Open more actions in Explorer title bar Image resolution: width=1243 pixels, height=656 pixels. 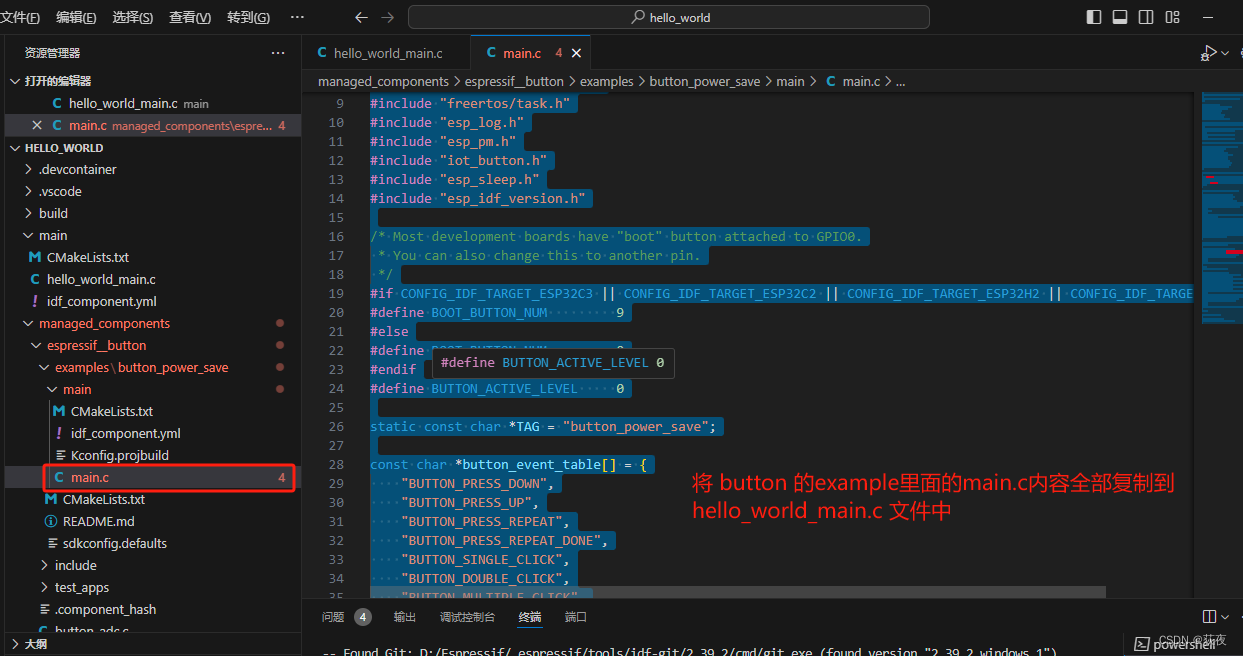point(278,52)
